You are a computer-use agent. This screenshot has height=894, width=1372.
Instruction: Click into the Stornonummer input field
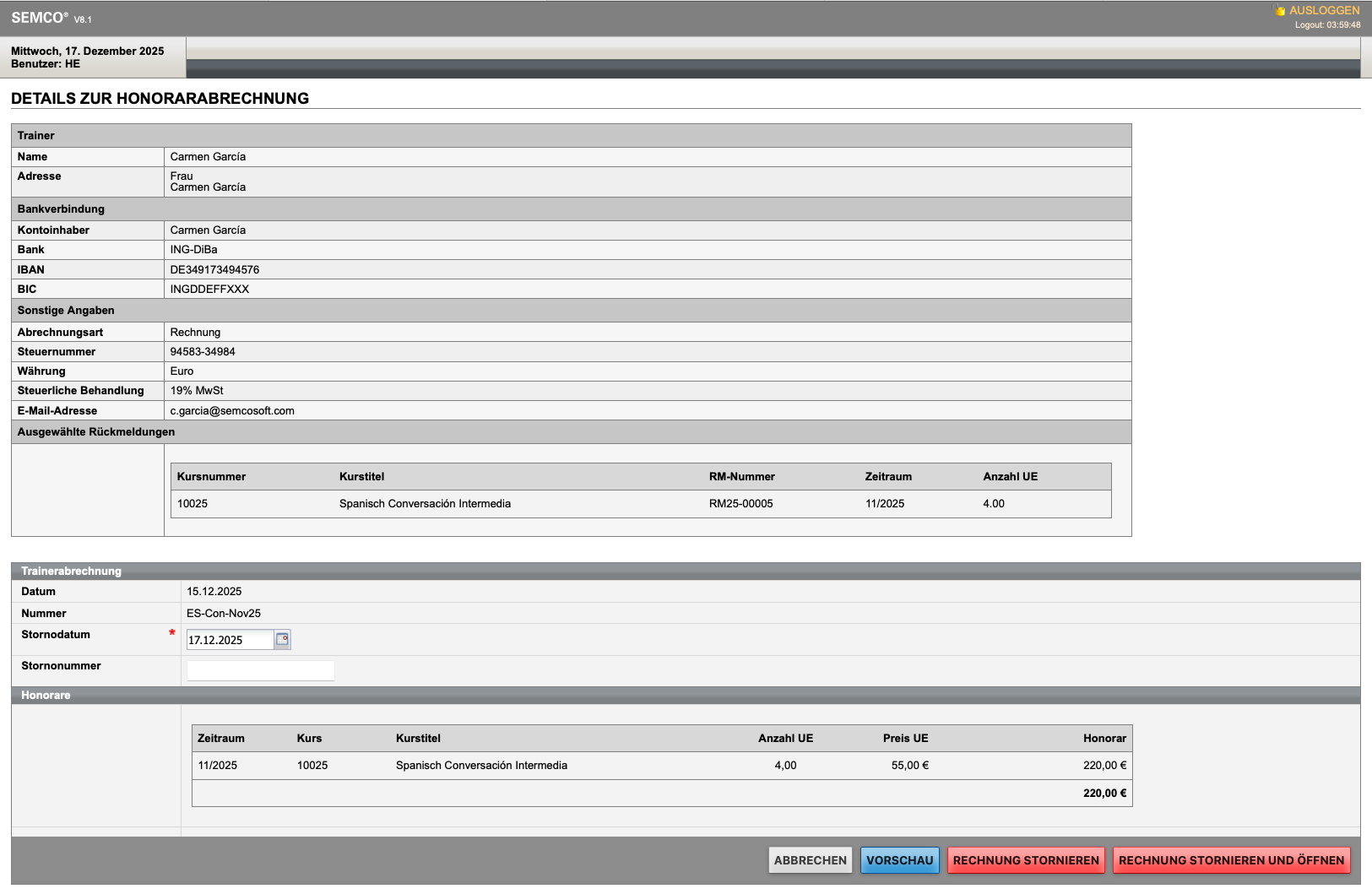tap(260, 671)
